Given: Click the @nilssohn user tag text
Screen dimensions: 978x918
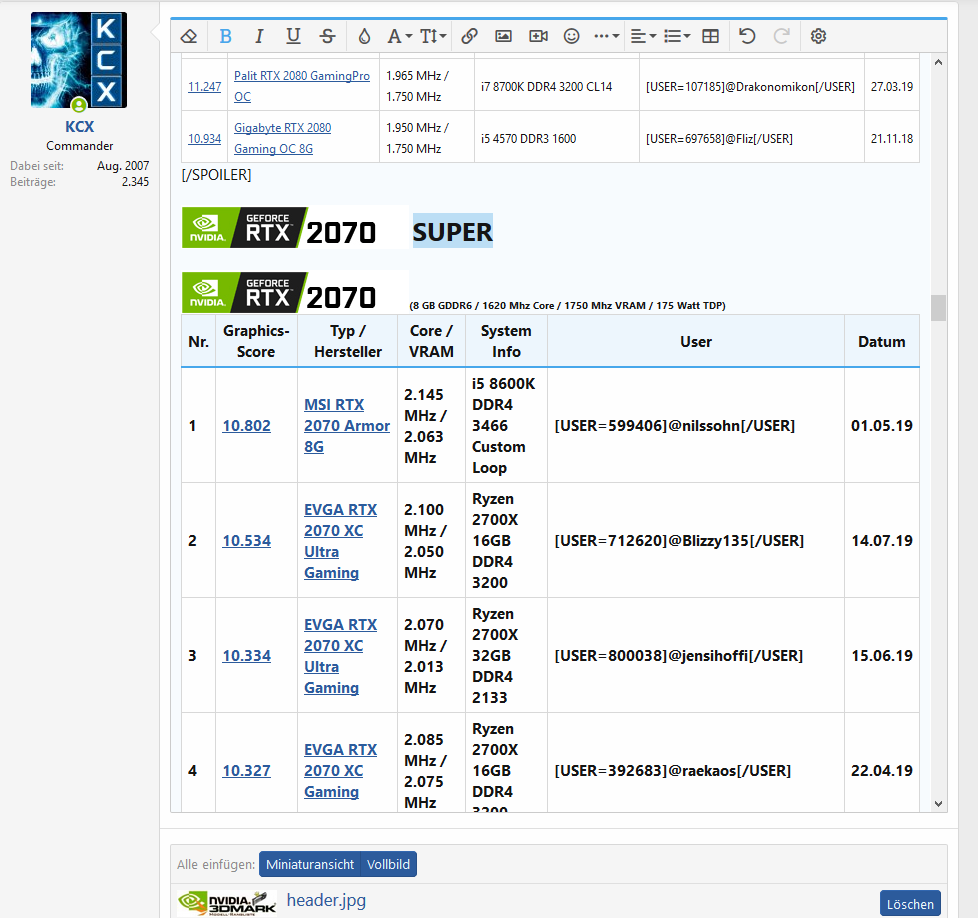Looking at the screenshot, I should (x=675, y=426).
